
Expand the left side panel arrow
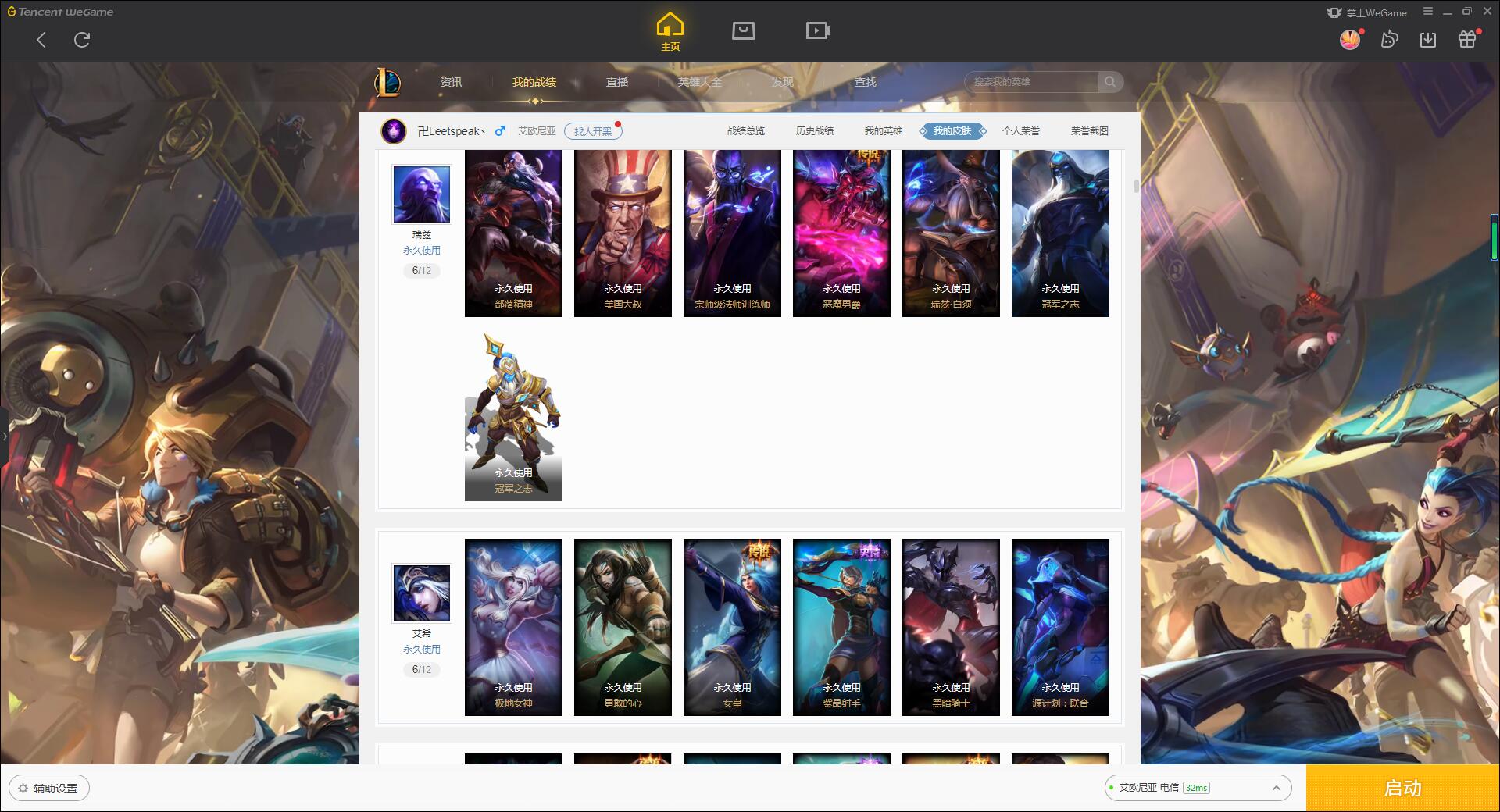tap(4, 436)
